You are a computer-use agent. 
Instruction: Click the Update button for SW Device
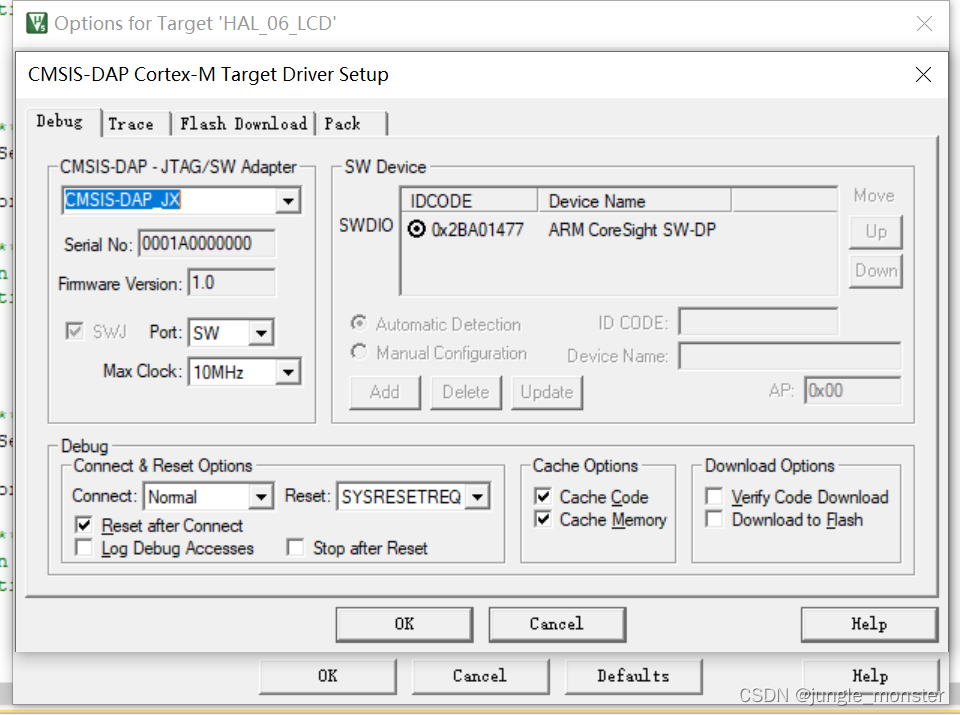pos(547,392)
